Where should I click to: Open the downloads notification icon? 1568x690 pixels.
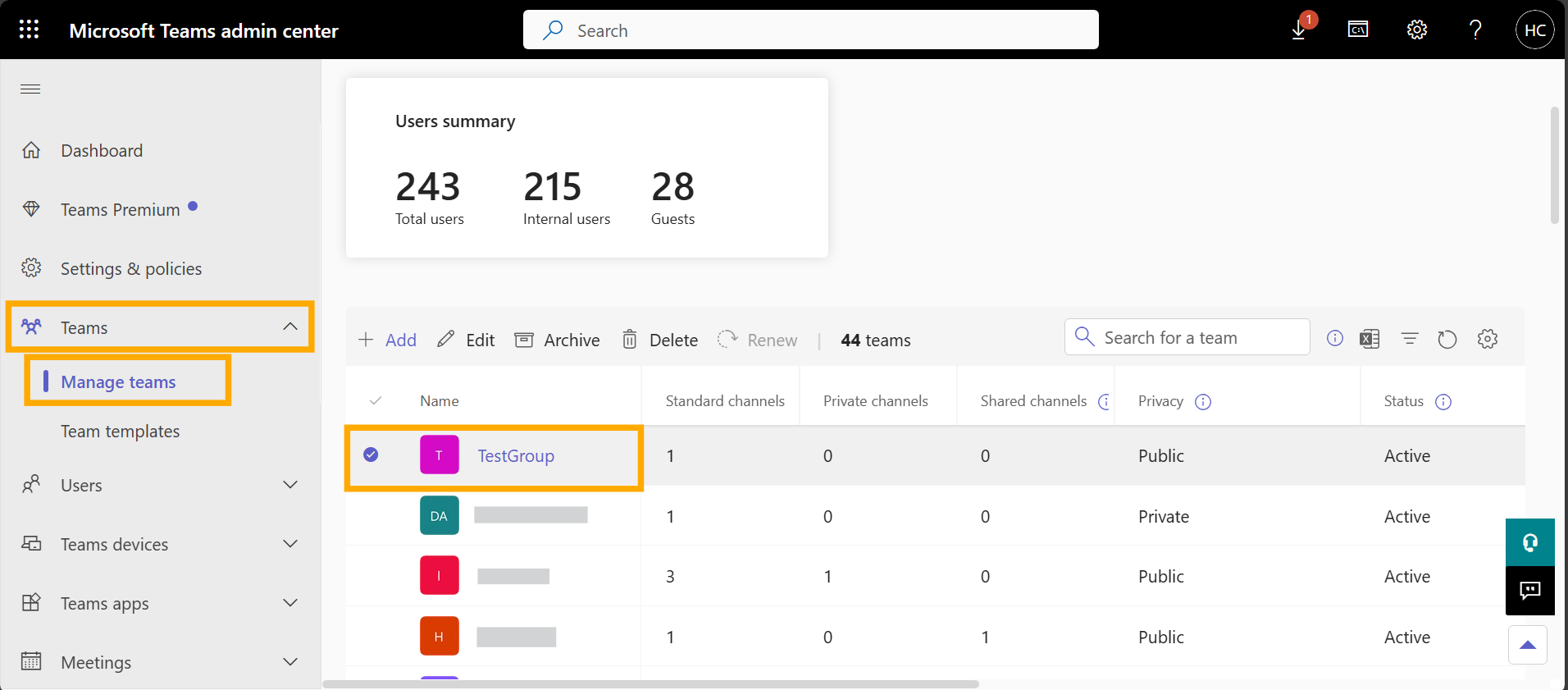pos(1300,30)
